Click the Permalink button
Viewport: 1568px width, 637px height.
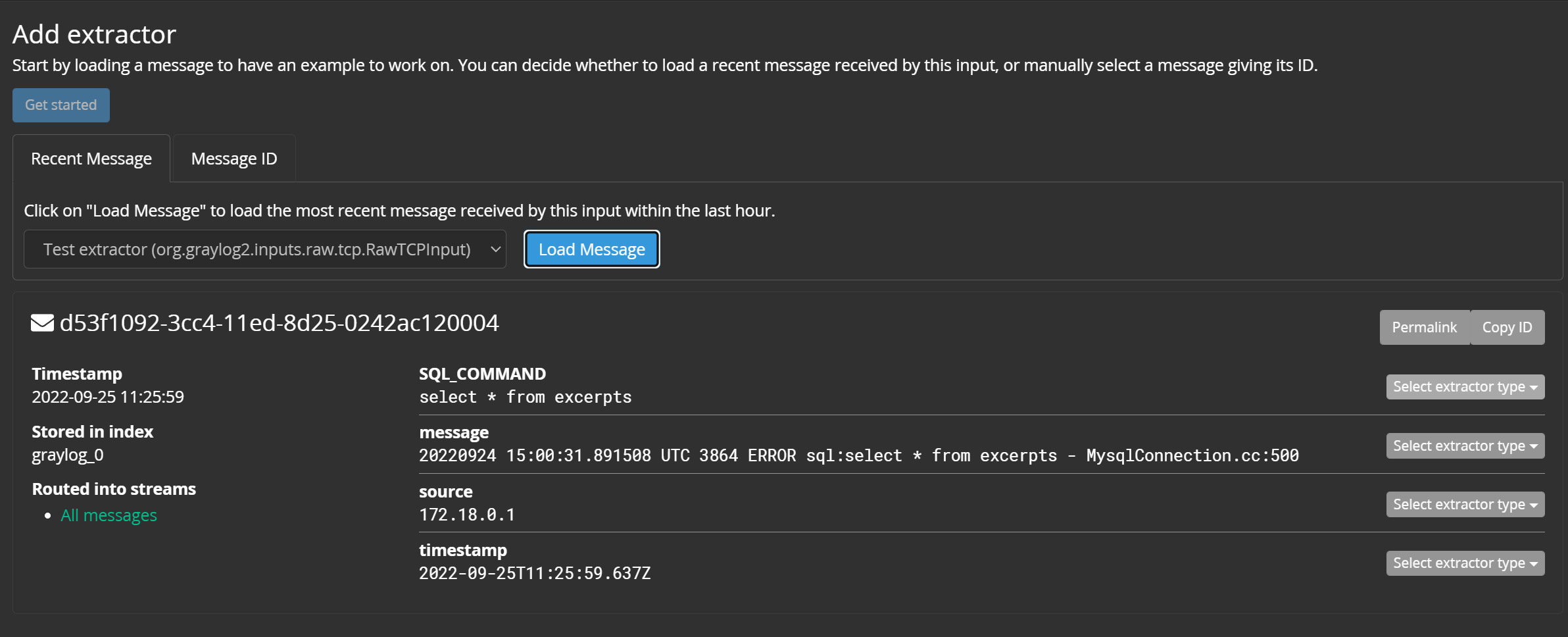[x=1425, y=327]
